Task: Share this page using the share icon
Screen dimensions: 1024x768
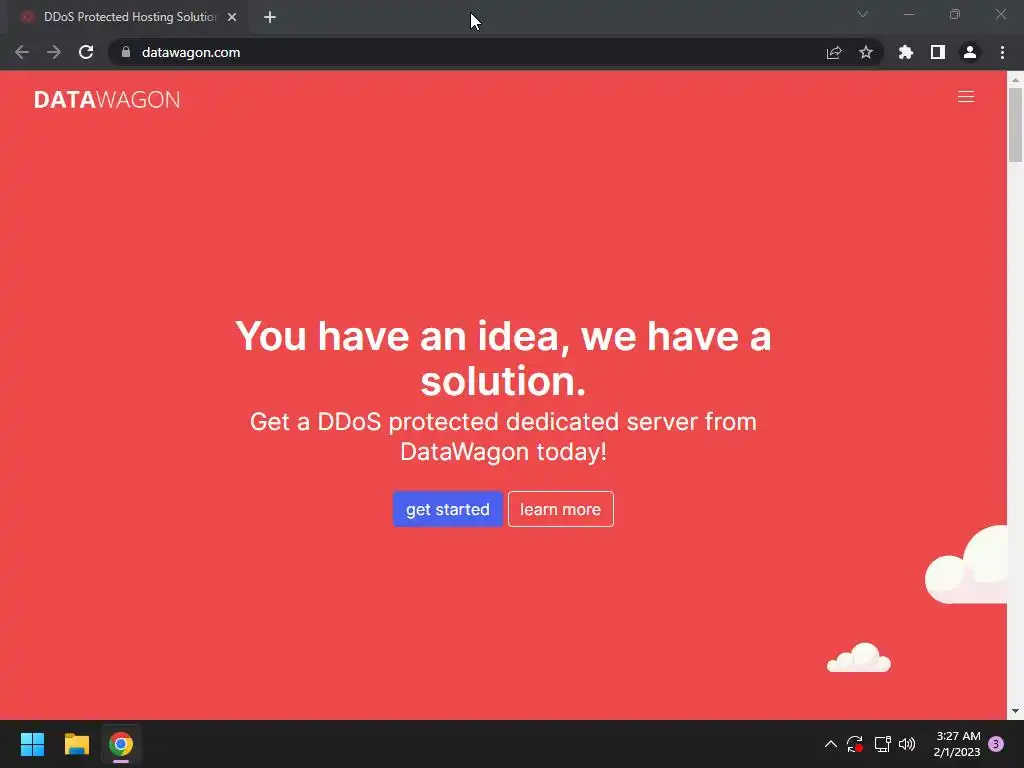Action: 834,52
